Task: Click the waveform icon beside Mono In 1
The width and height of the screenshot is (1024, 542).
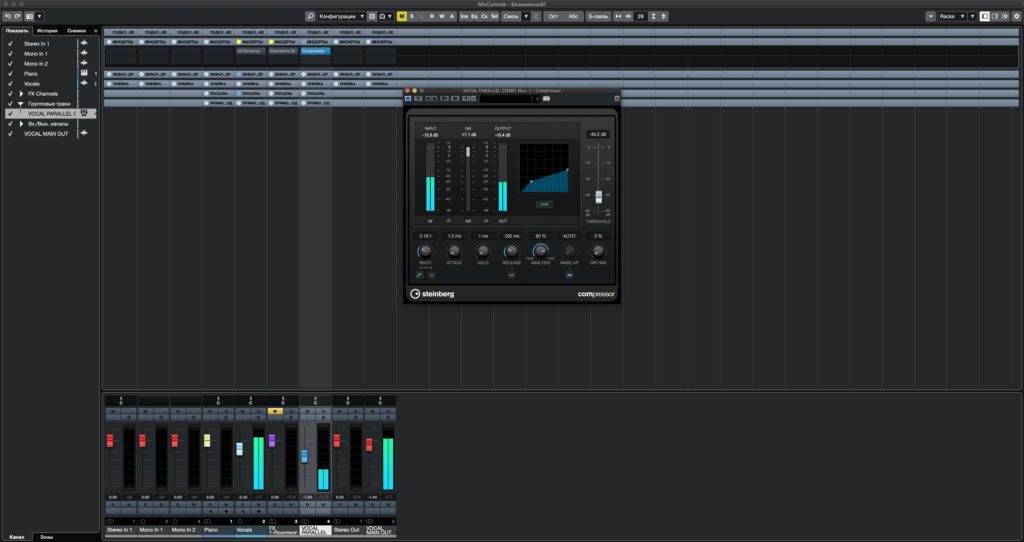Action: pos(84,54)
